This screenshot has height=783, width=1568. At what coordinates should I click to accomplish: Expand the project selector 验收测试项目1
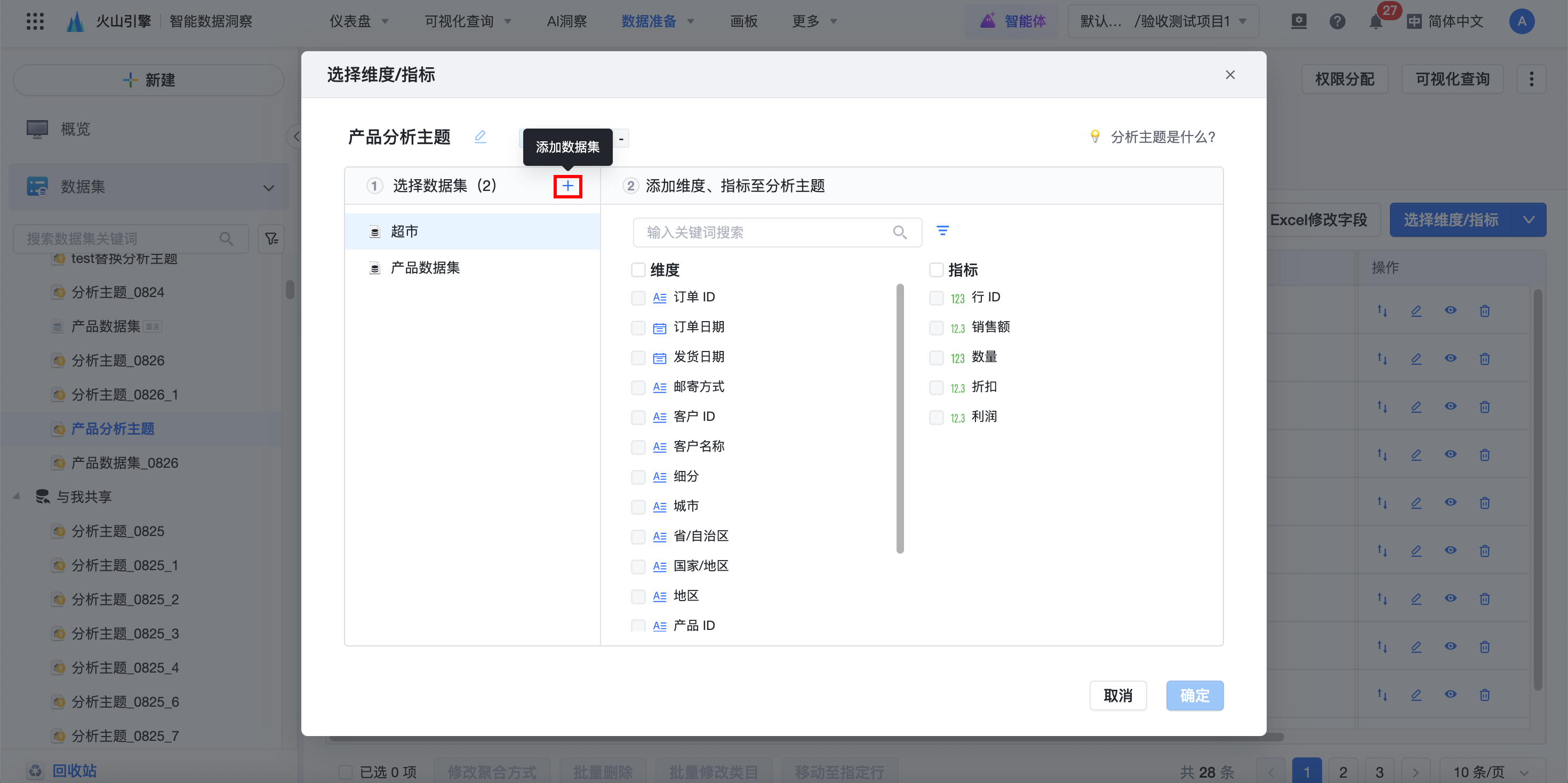(1163, 21)
